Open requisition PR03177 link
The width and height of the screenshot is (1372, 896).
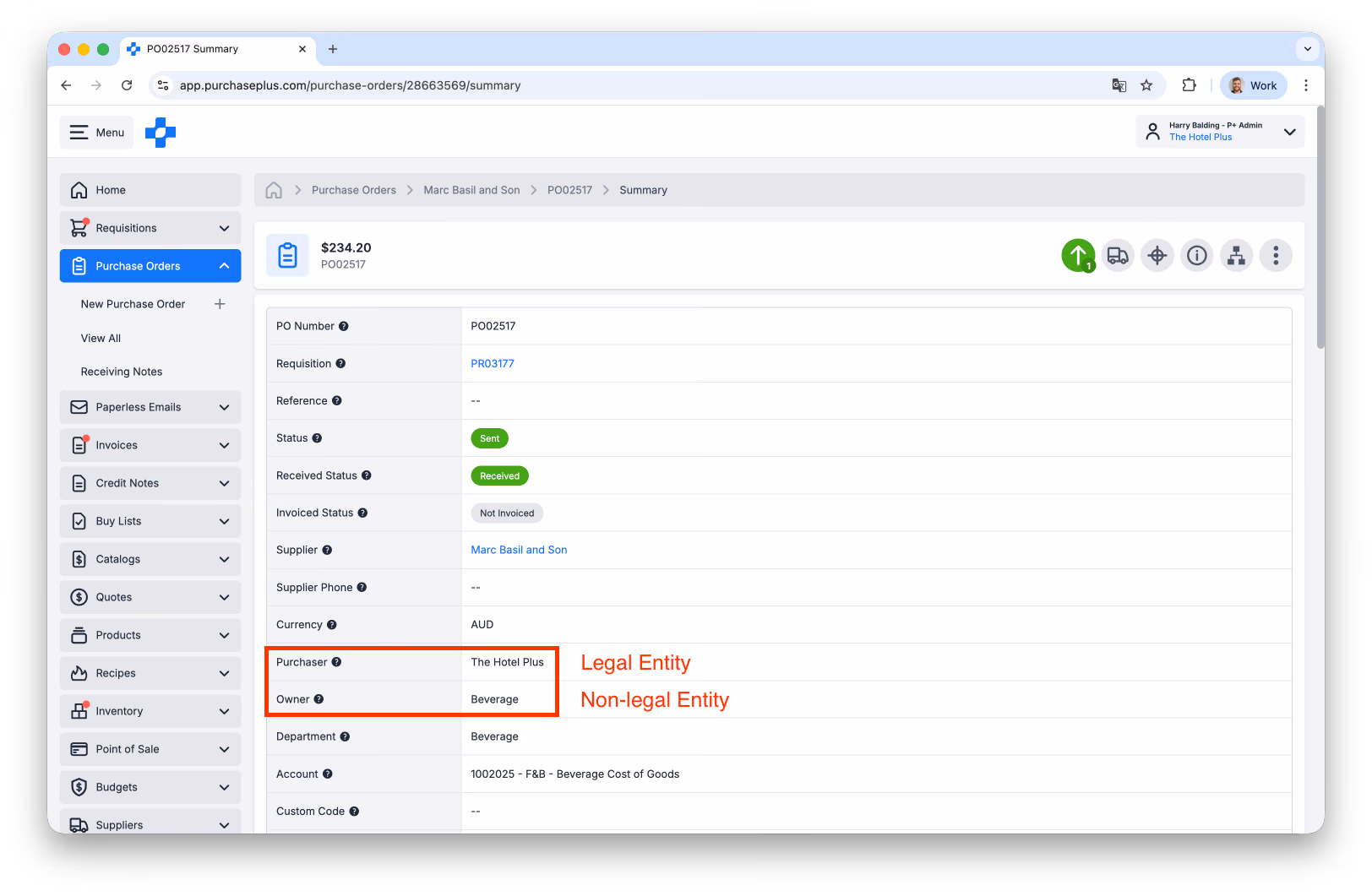pos(493,363)
